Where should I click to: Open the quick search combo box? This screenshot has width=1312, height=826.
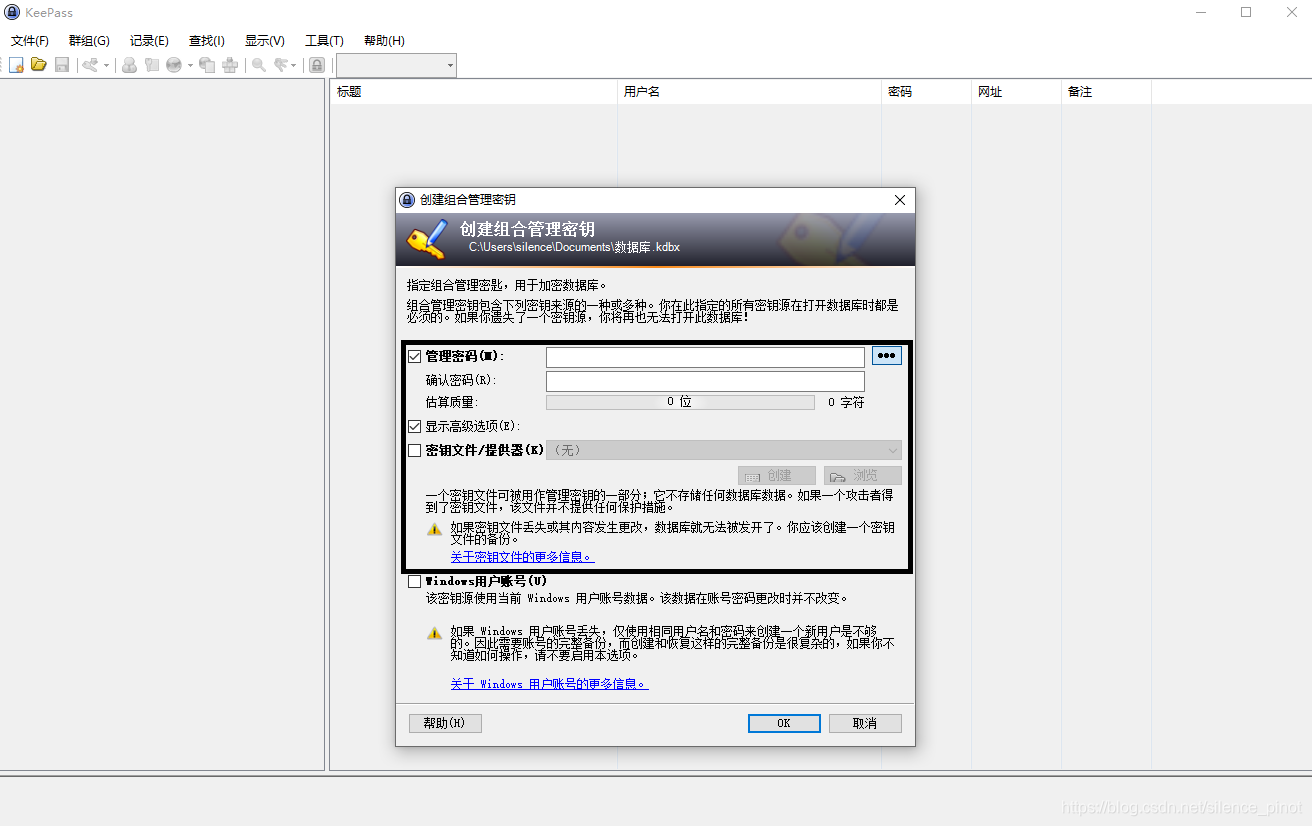coord(396,66)
